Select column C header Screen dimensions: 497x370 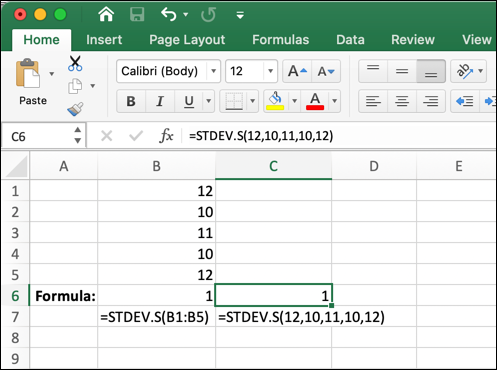click(x=274, y=166)
